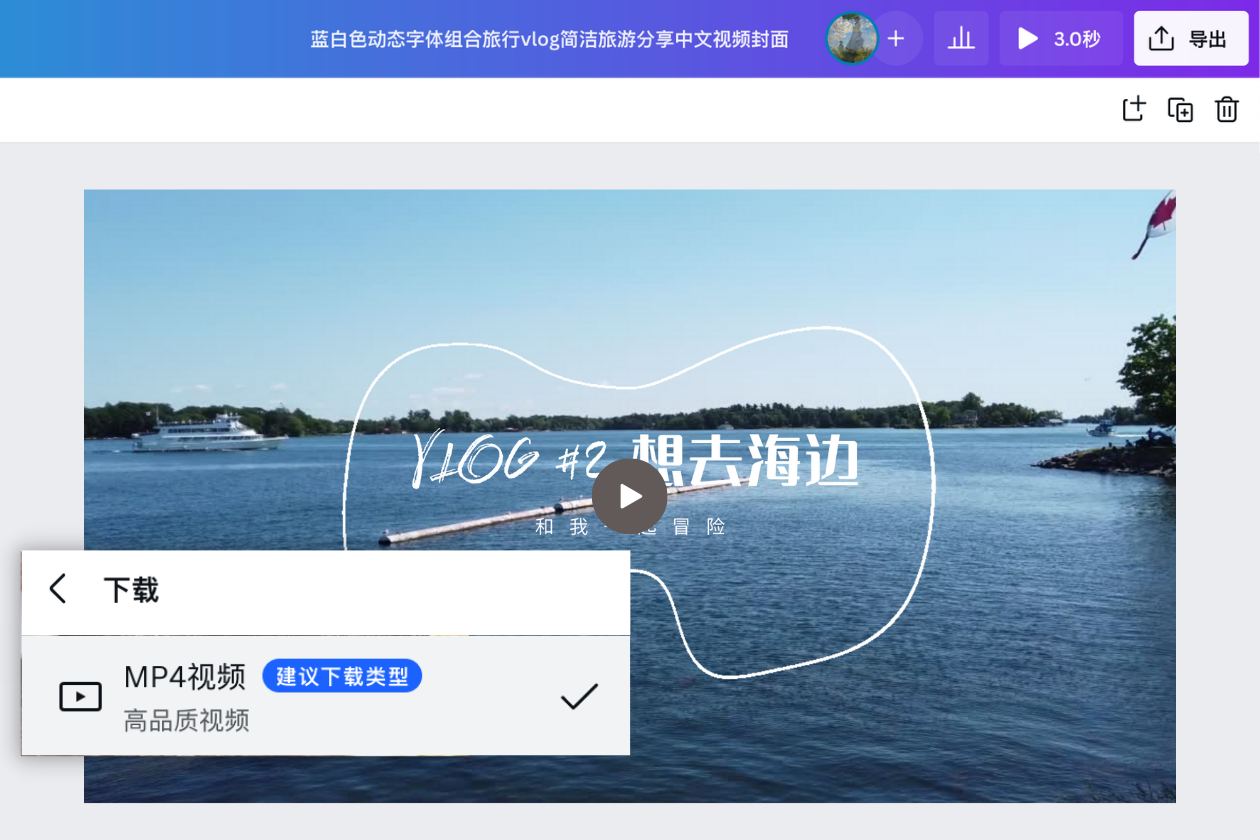Image resolution: width=1260 pixels, height=840 pixels.
Task: Play the video from the canvas center
Action: (629, 496)
